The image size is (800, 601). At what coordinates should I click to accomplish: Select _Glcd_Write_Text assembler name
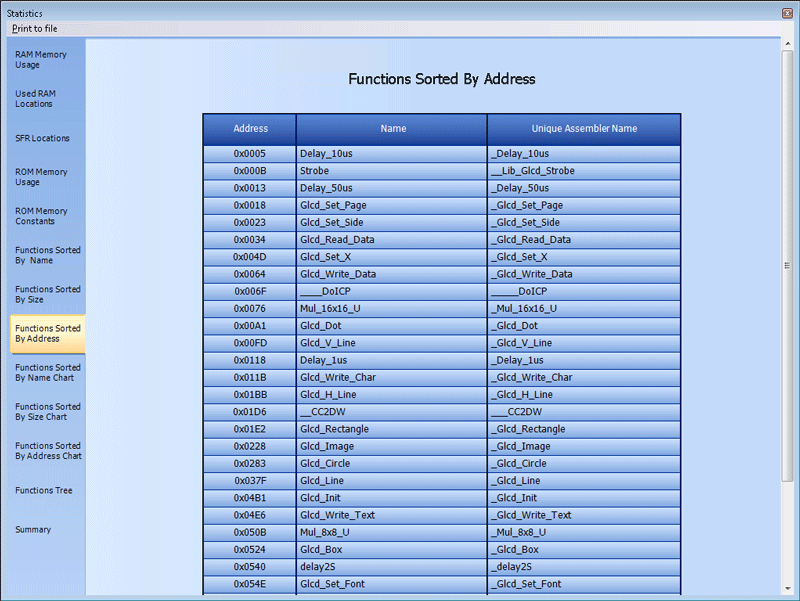coord(584,515)
